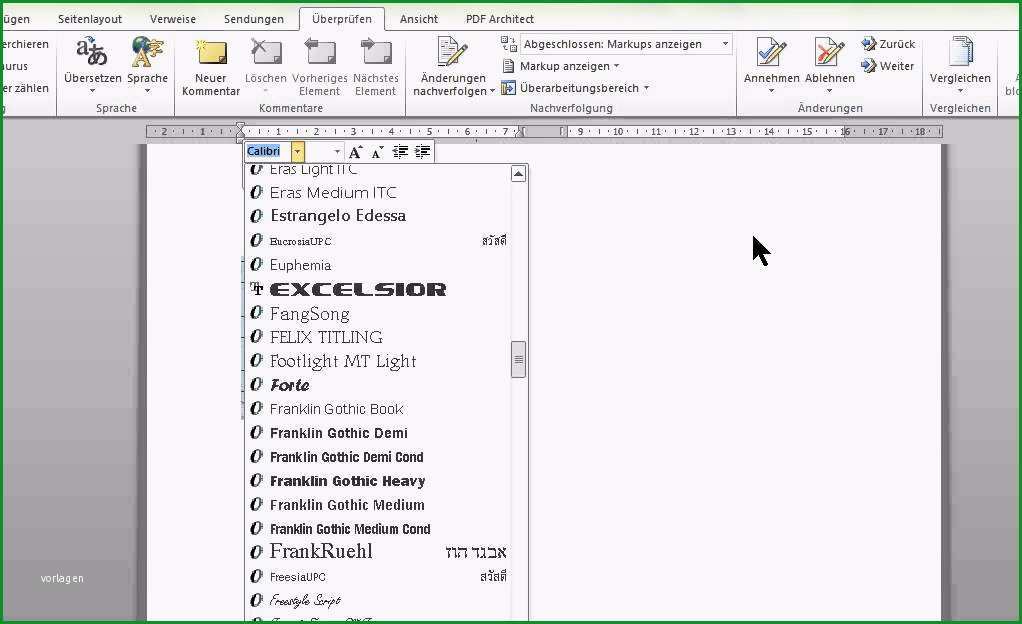The height and width of the screenshot is (624, 1022).
Task: Switch to the Verweise tab
Action: pyautogui.click(x=173, y=19)
